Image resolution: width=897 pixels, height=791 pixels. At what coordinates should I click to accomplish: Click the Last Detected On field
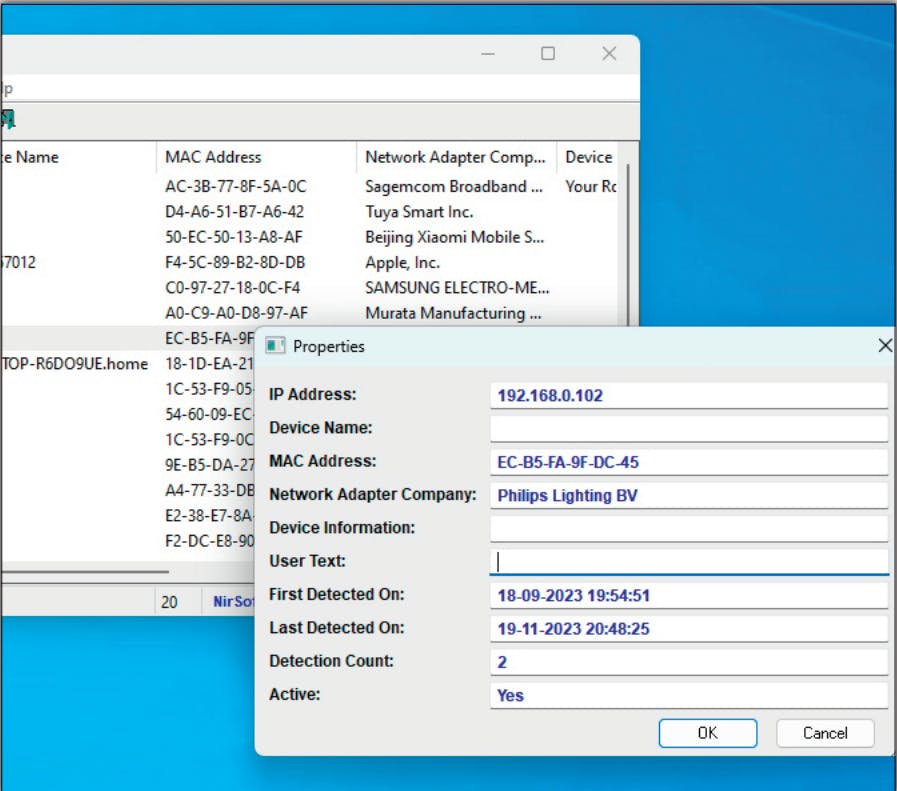[689, 629]
